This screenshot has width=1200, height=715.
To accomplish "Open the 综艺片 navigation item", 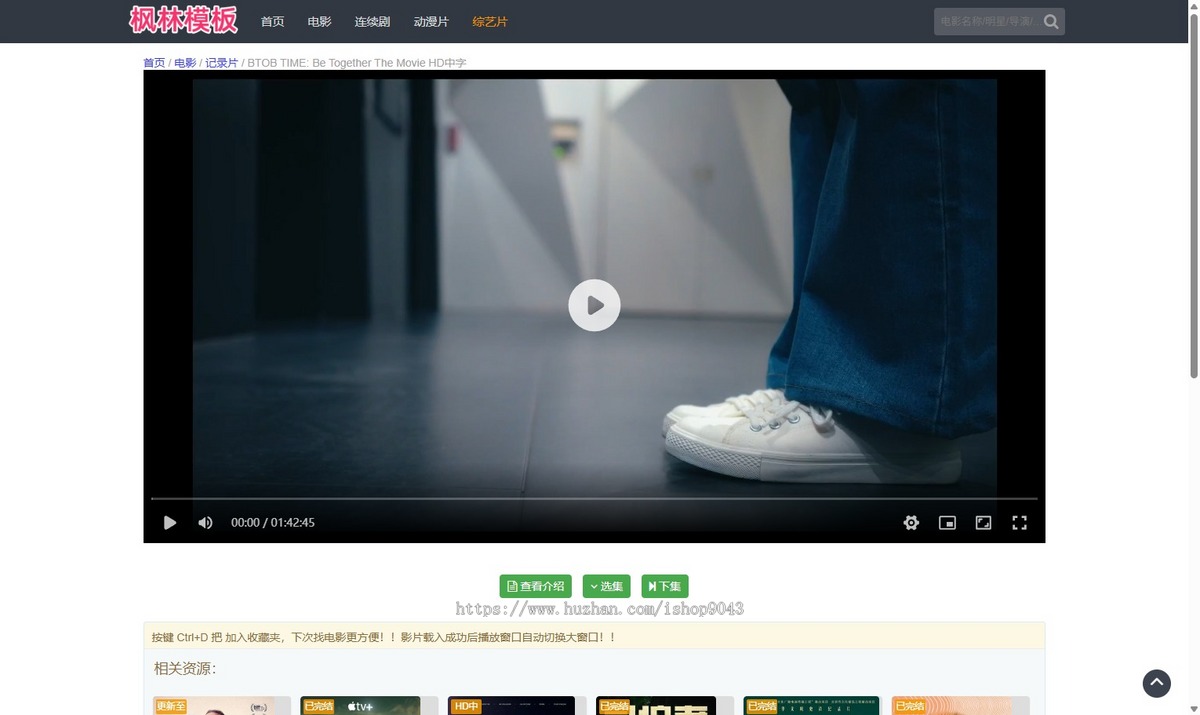I will [x=490, y=21].
